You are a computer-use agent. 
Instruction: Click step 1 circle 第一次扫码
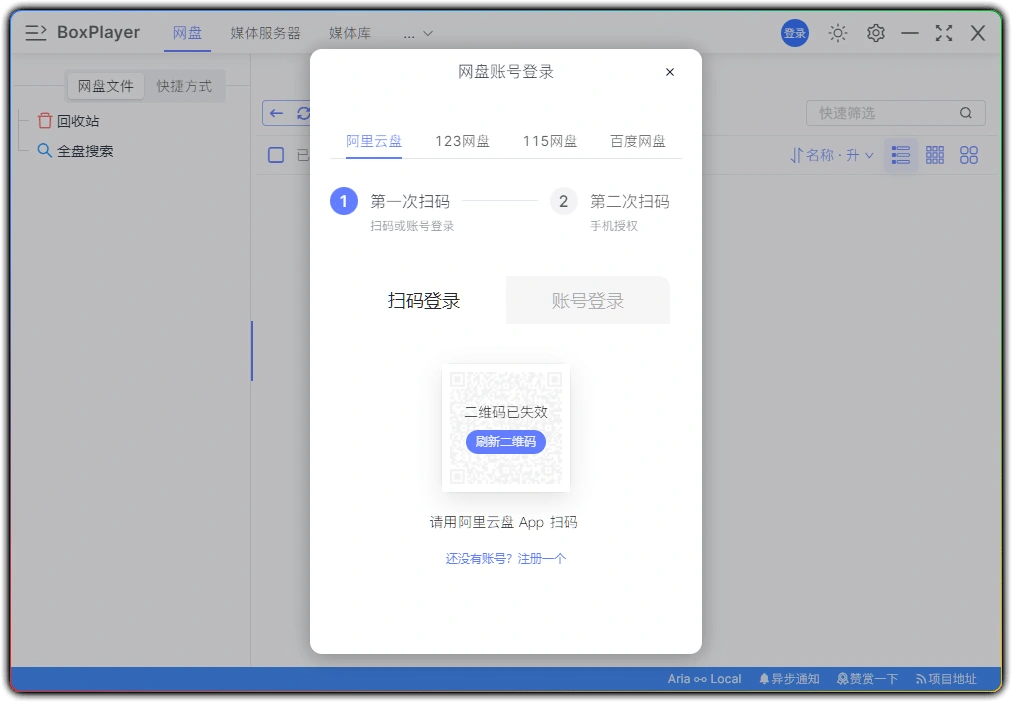pyautogui.click(x=344, y=201)
